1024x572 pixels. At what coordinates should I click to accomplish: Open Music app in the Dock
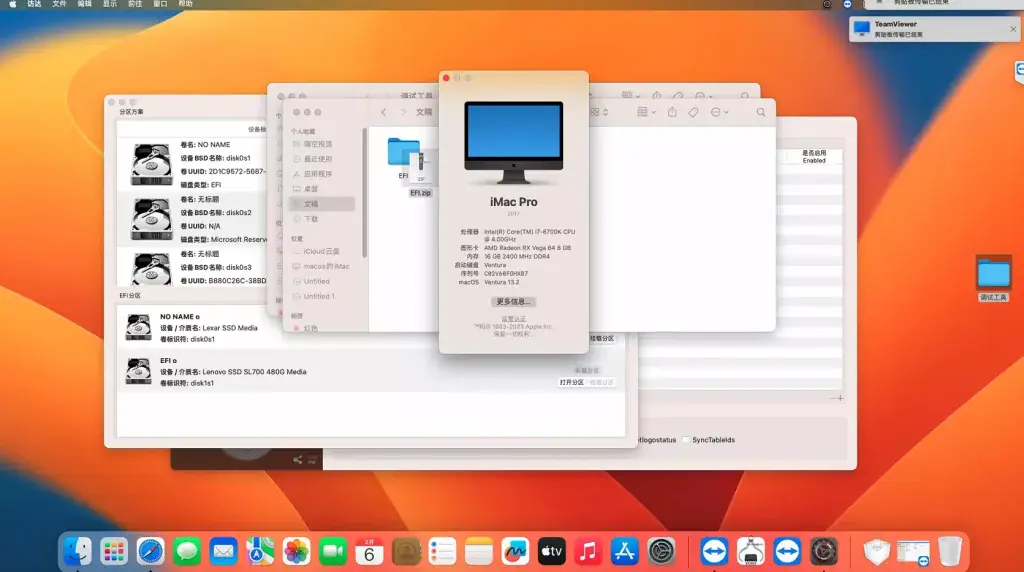[x=588, y=552]
